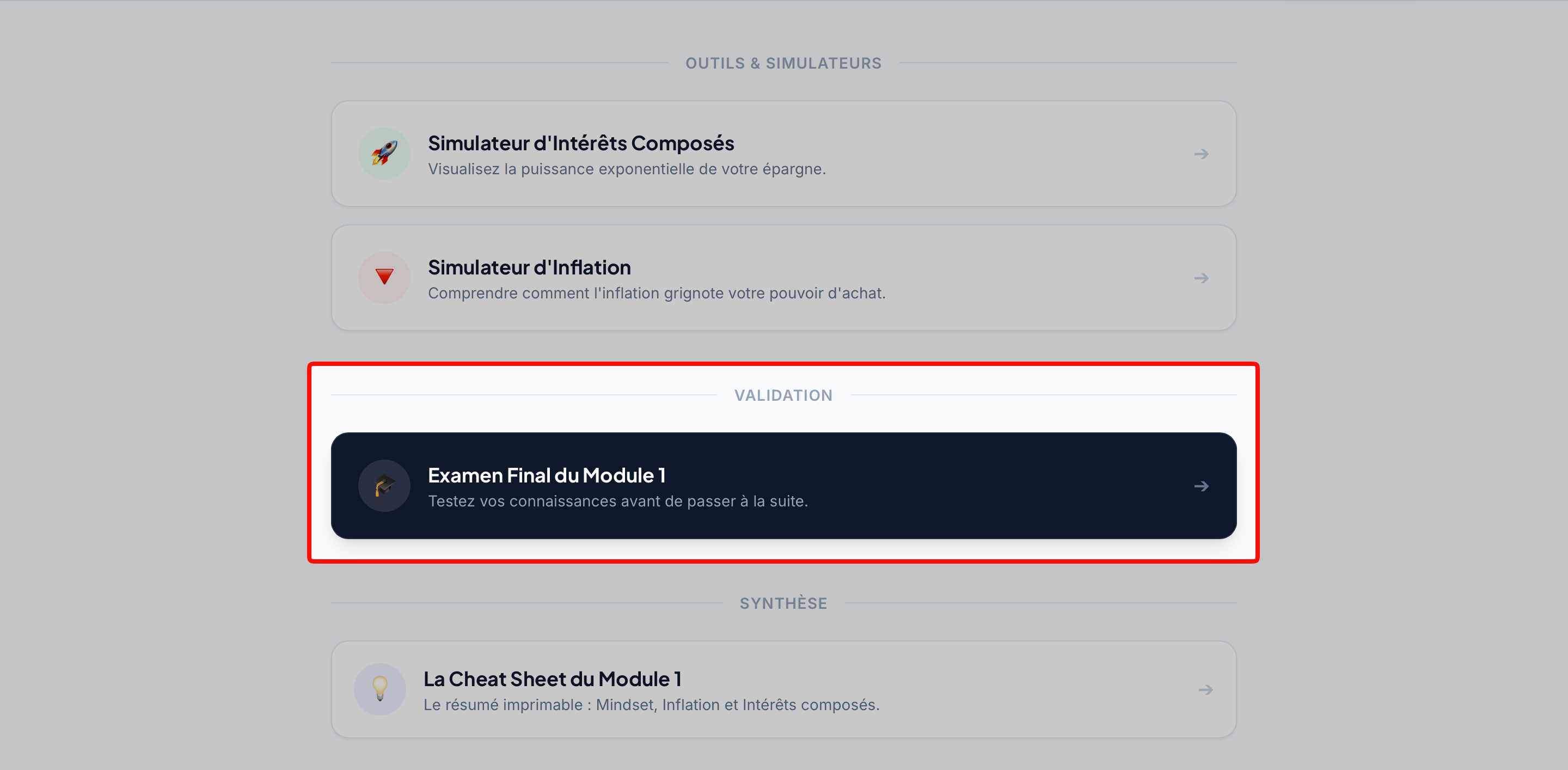Open the Simulateur d'Intérêts Composés title
The image size is (1568, 770).
point(581,143)
